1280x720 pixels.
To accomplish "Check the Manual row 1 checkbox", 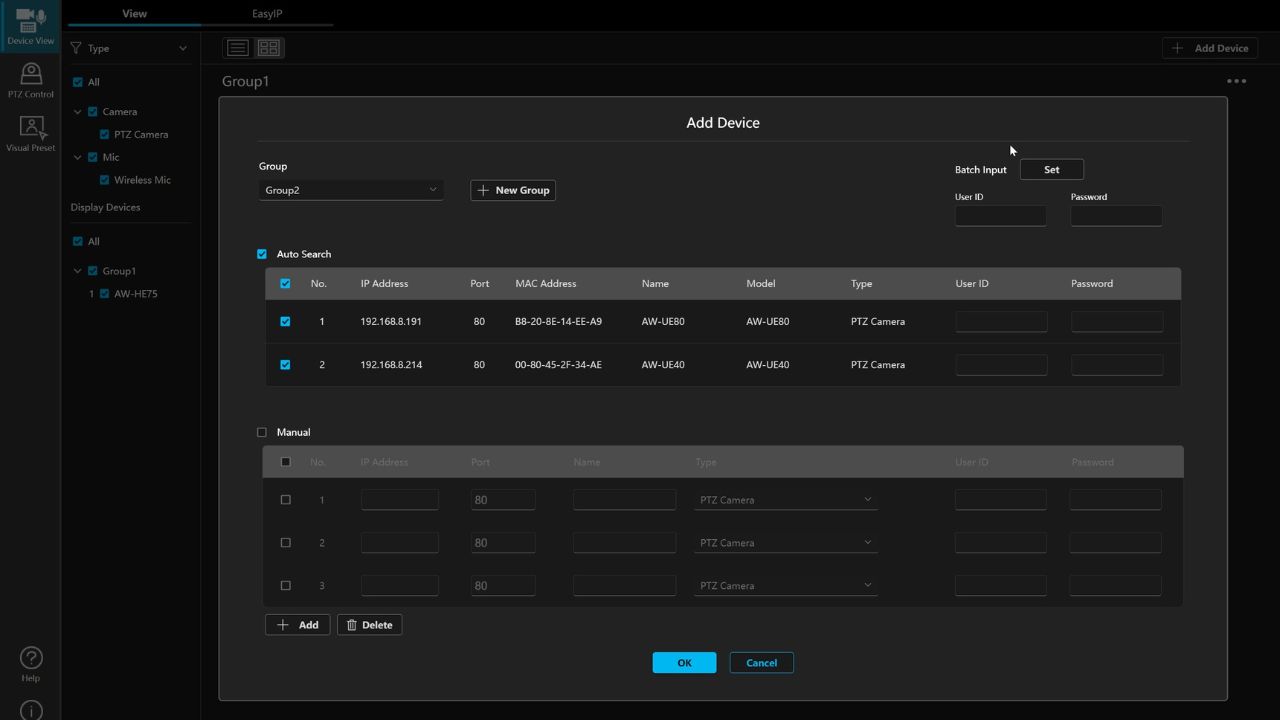I will tap(286, 500).
